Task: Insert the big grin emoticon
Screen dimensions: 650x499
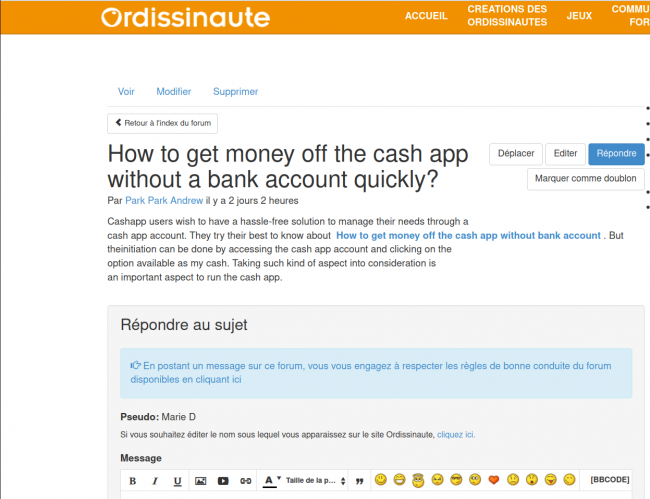Action: [x=399, y=480]
